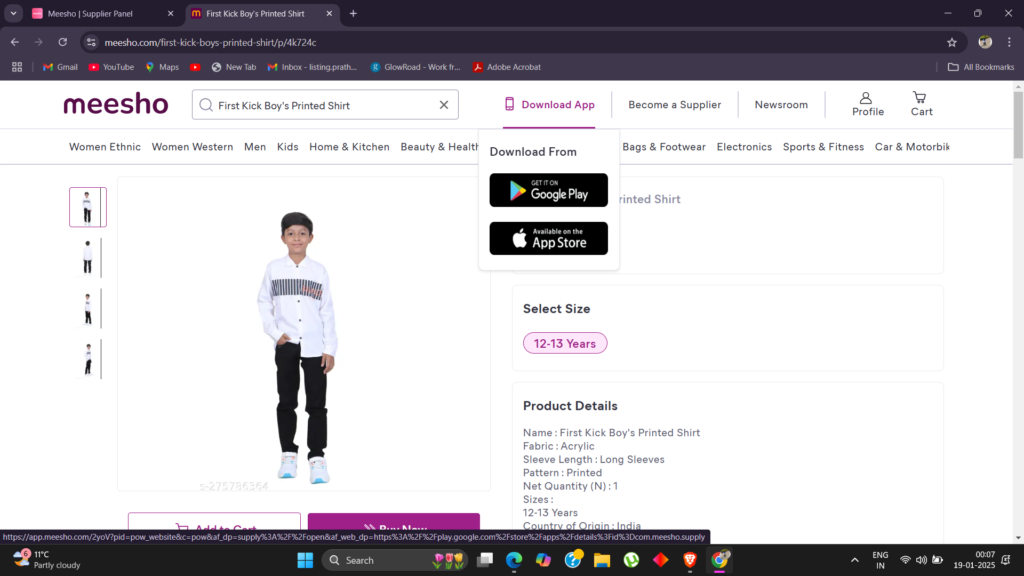Viewport: 1024px width, 576px height.
Task: Open Electronics category menu
Action: pyautogui.click(x=744, y=147)
